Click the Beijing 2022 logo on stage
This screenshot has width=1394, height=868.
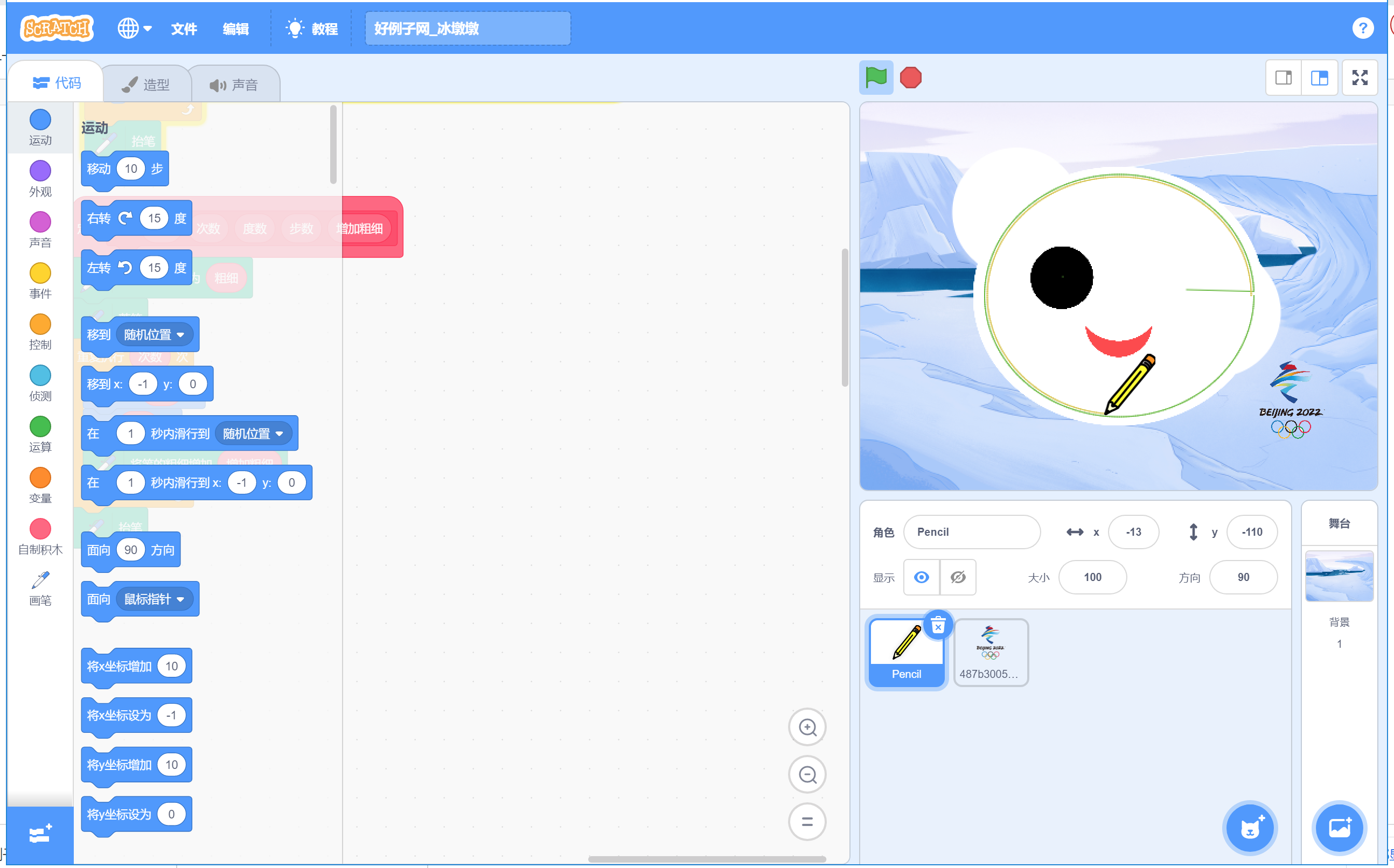(x=1290, y=400)
